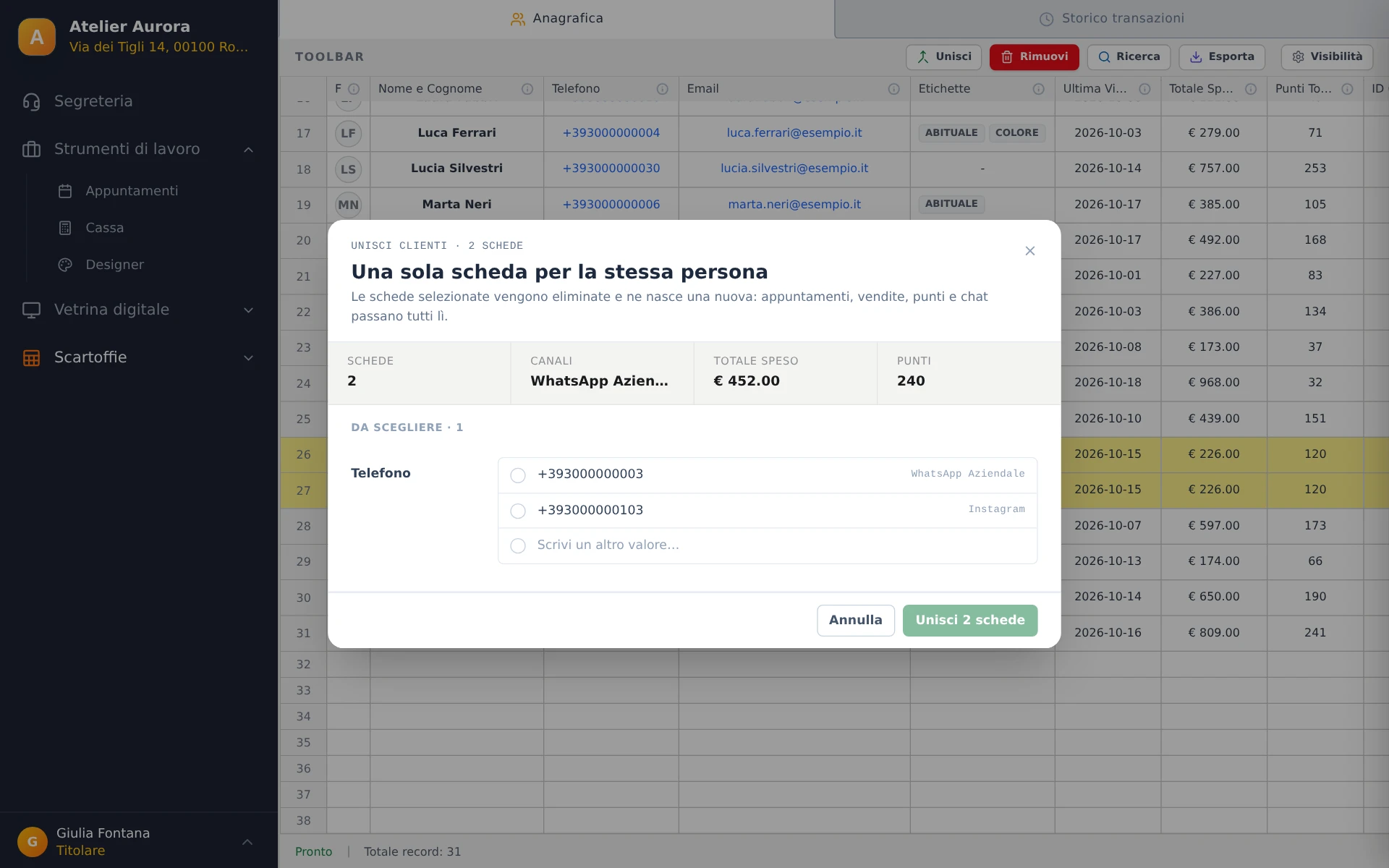Click the Esporta toolbar button
The height and width of the screenshot is (868, 1389).
pyautogui.click(x=1222, y=57)
